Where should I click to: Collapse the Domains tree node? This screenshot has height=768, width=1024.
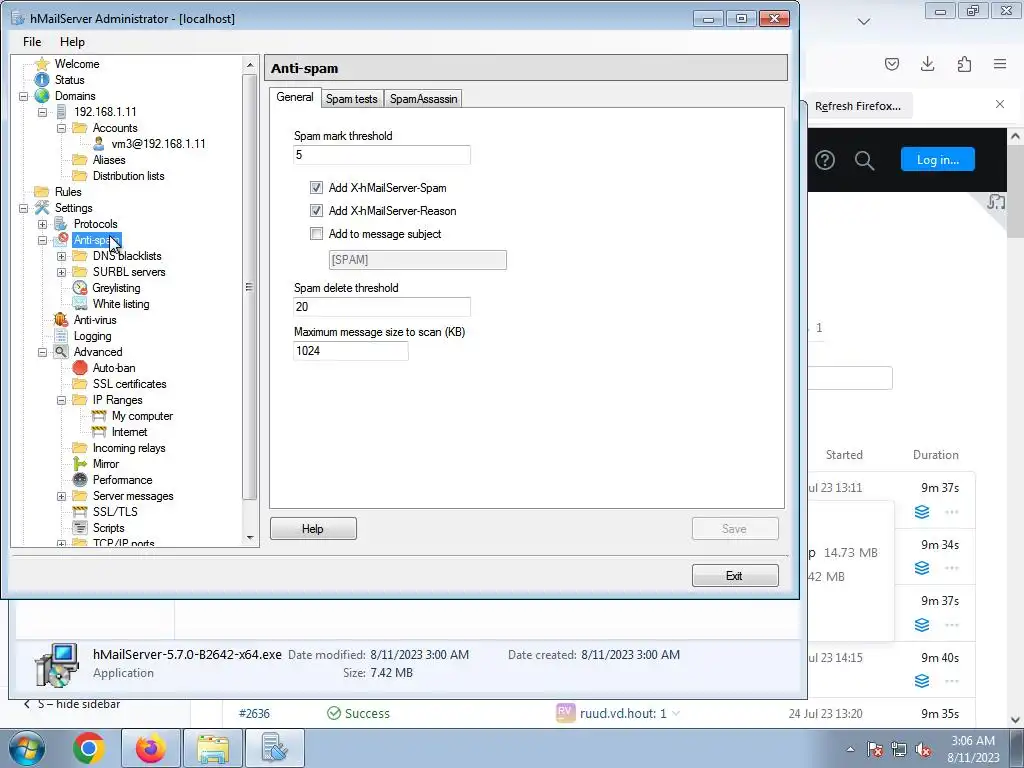[24, 96]
